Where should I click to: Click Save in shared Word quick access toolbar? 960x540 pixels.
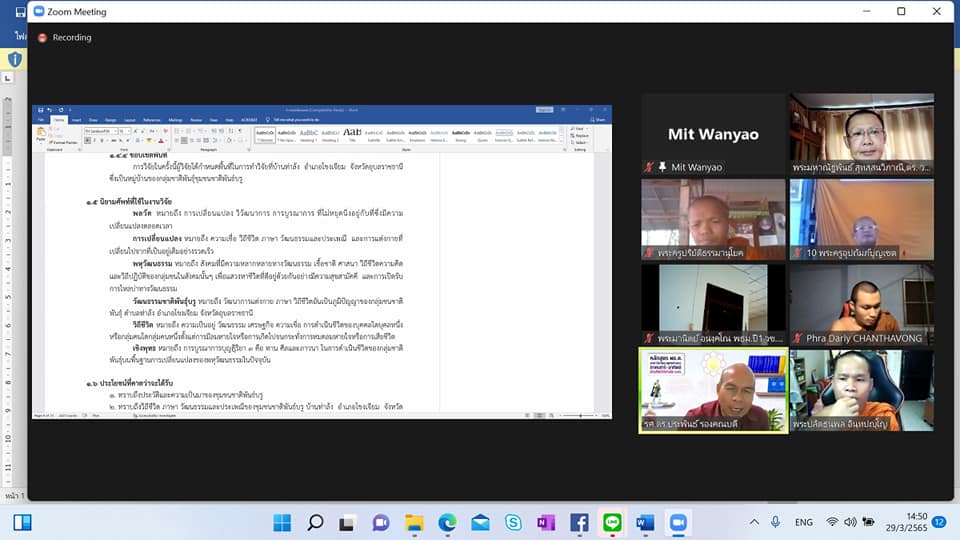click(40, 110)
